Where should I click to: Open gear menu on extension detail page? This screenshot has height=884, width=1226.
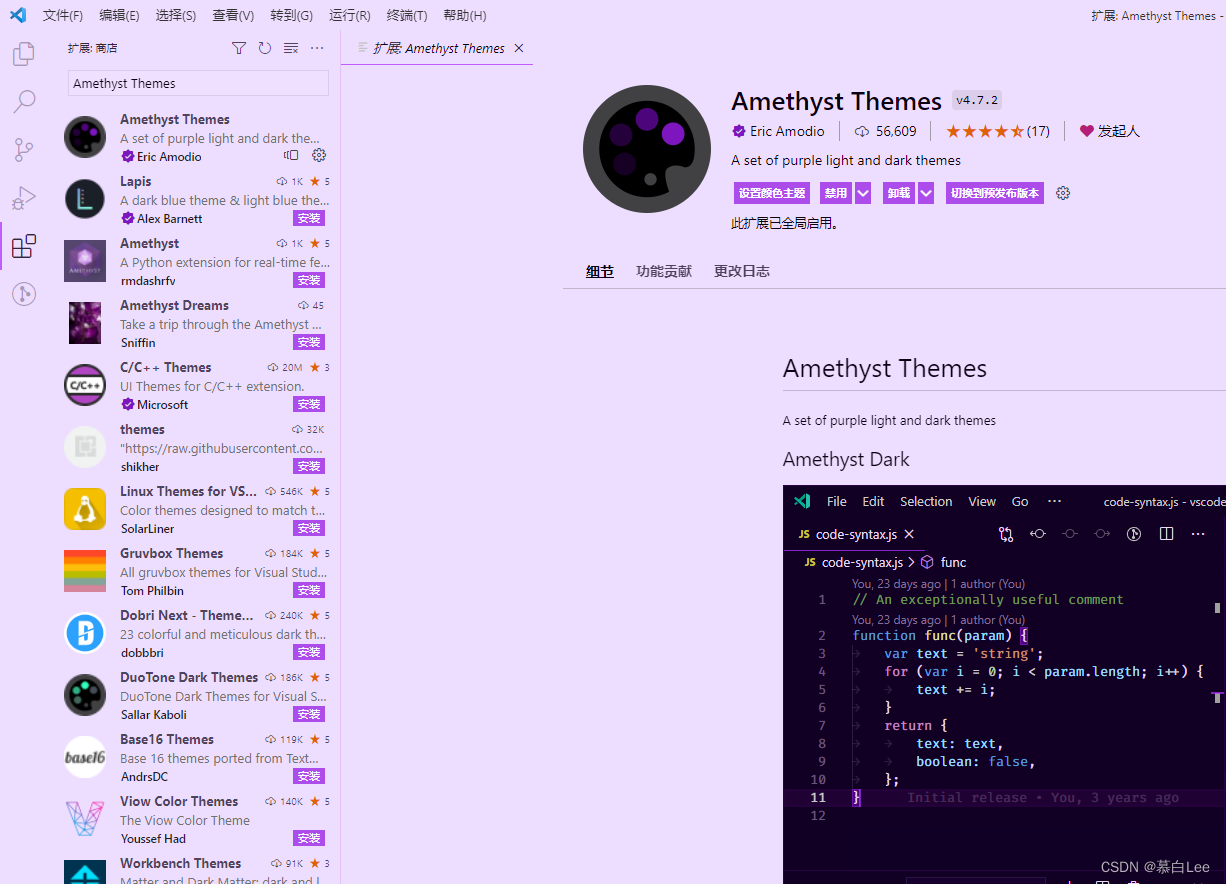pyautogui.click(x=1063, y=193)
